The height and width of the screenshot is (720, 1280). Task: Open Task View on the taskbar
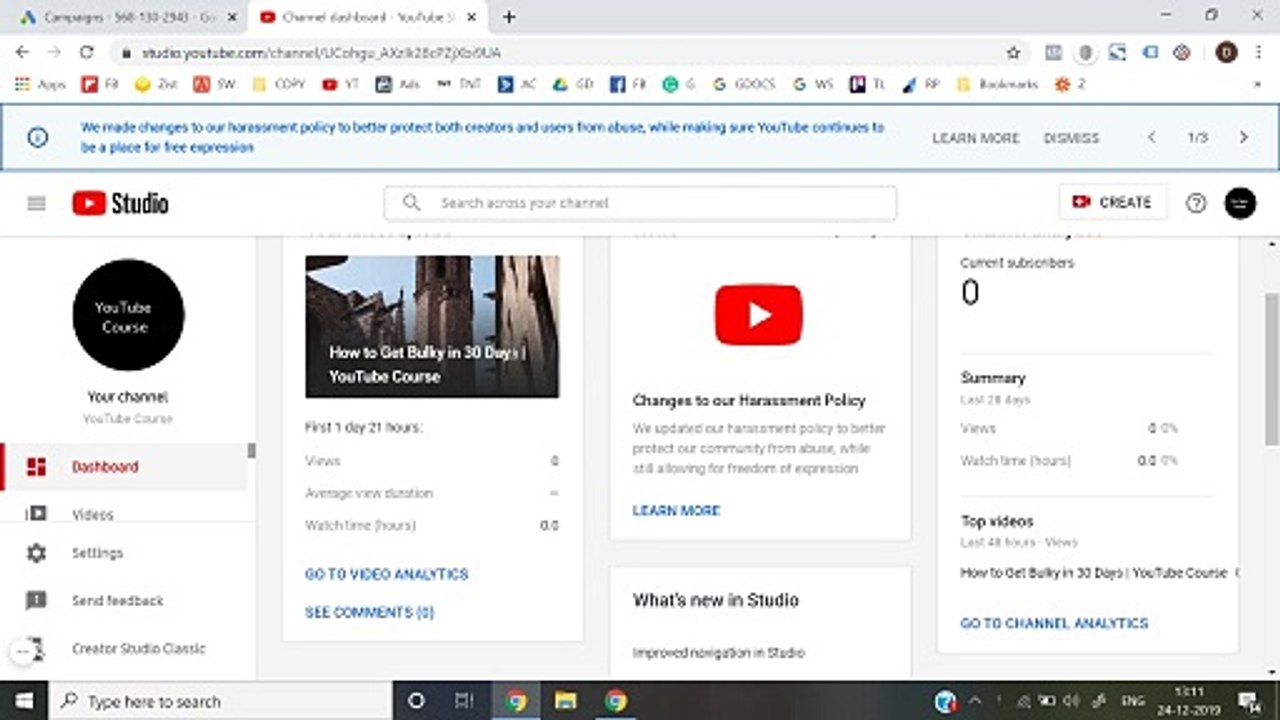[464, 701]
